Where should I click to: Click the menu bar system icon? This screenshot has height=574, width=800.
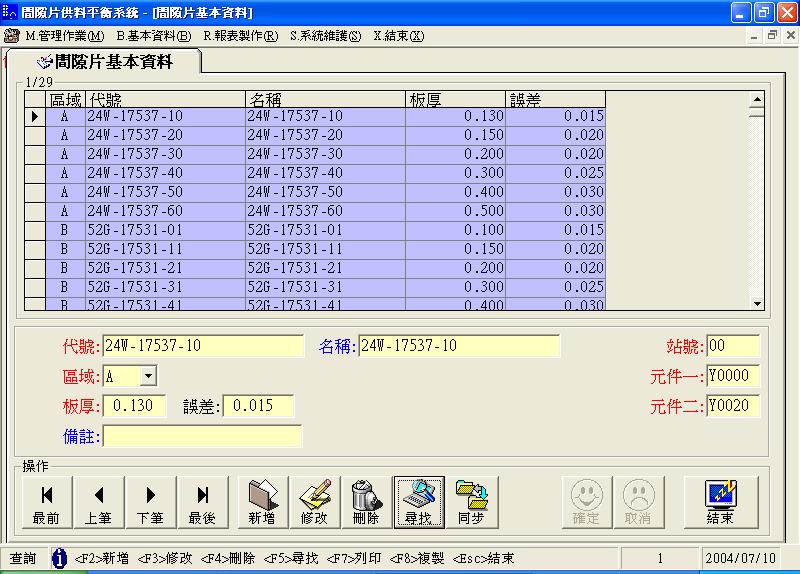pyautogui.click(x=11, y=36)
